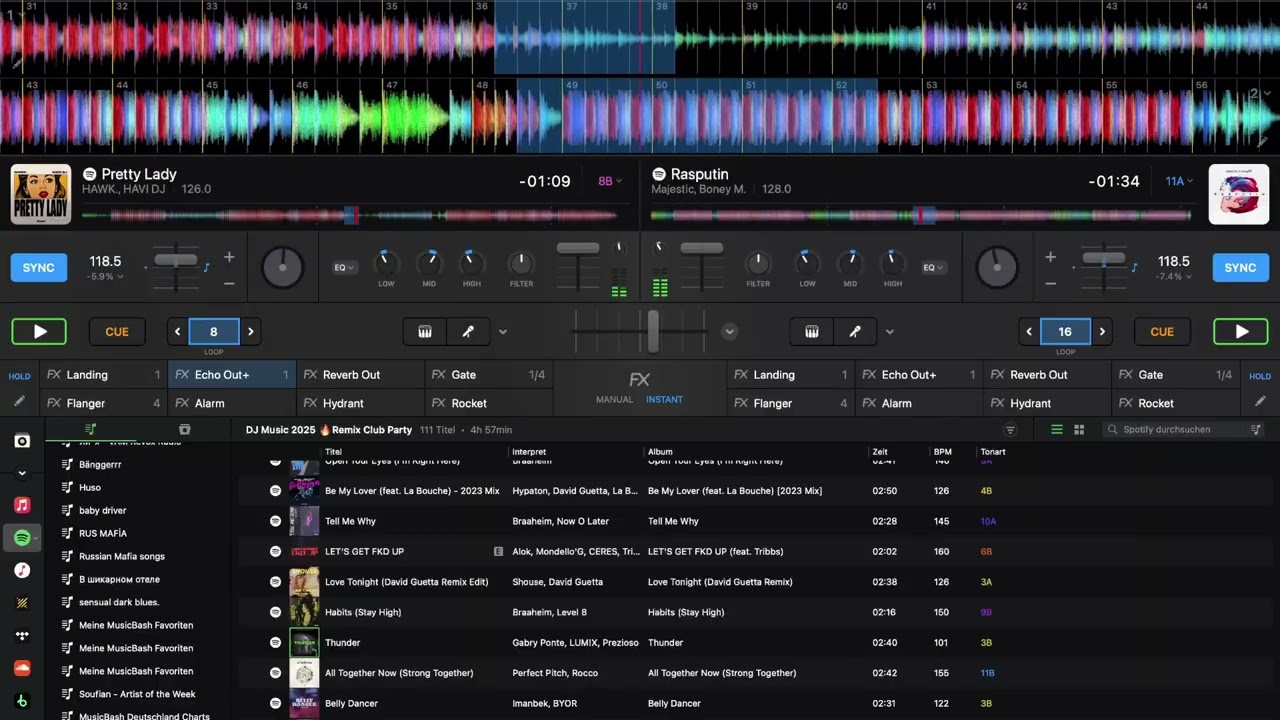Toggle SYNC on the left deck
This screenshot has height=720, width=1280.
pos(39,268)
